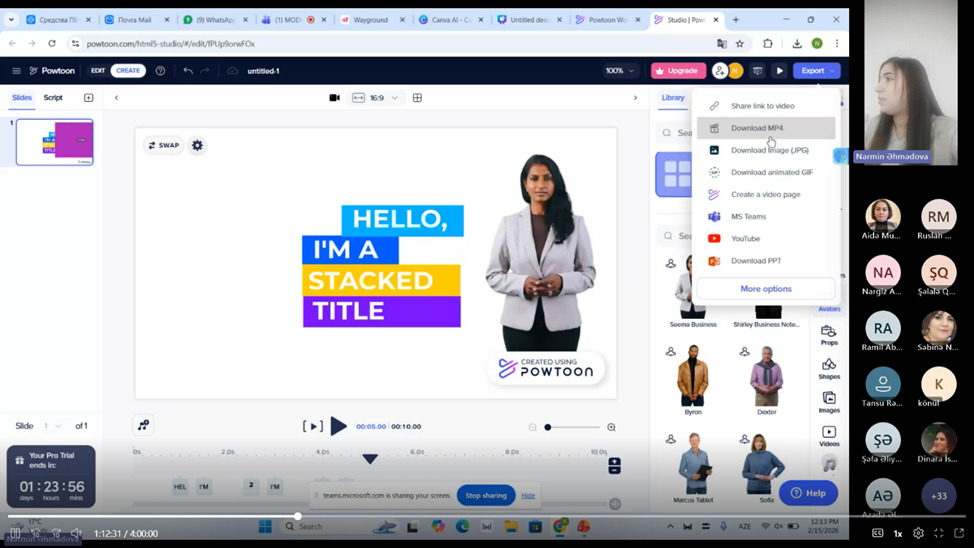The width and height of the screenshot is (974, 548).
Task: Add a new slide with plus icon
Action: [88, 98]
